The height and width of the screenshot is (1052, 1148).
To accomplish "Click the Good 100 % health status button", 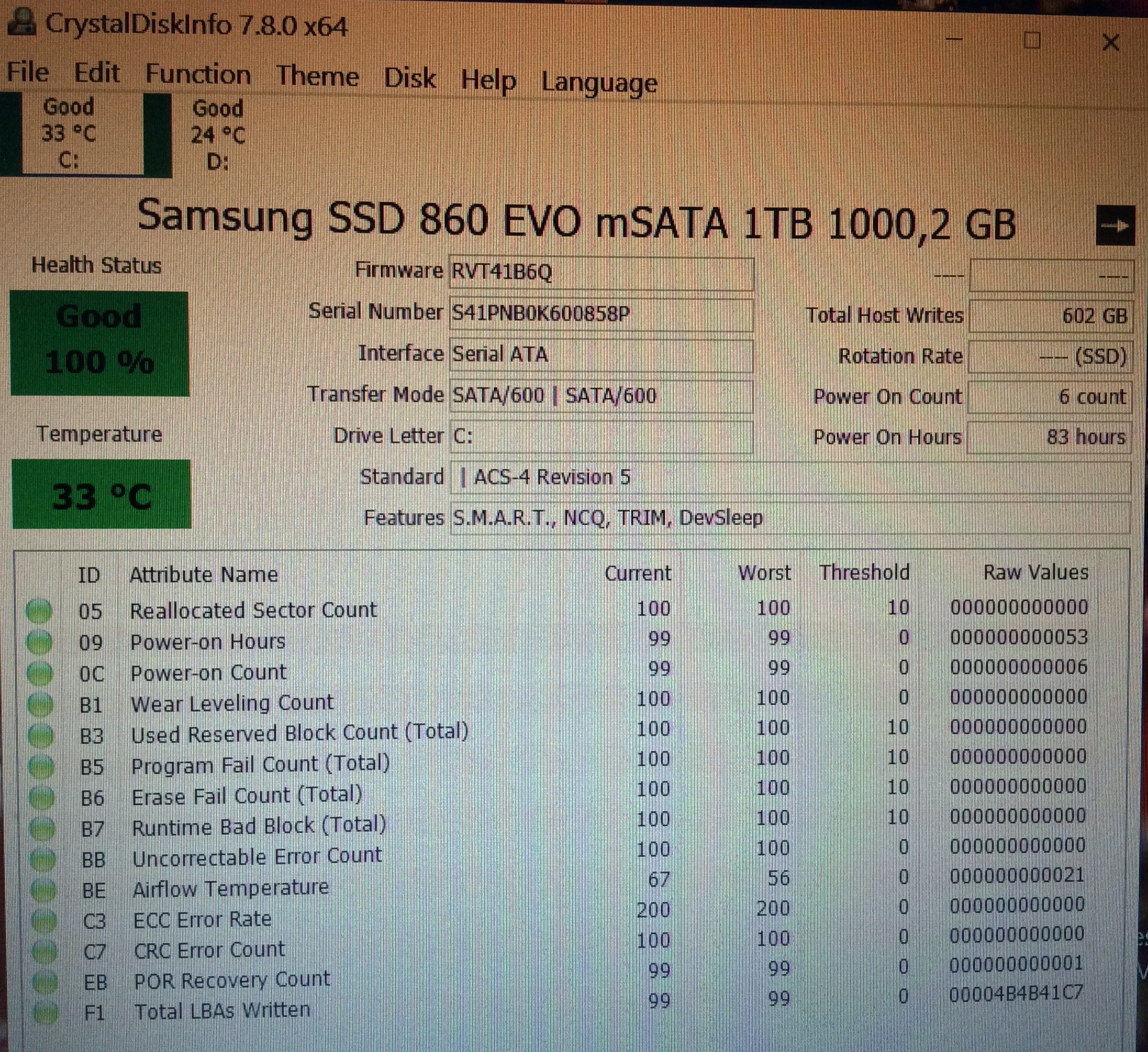I will (x=99, y=344).
